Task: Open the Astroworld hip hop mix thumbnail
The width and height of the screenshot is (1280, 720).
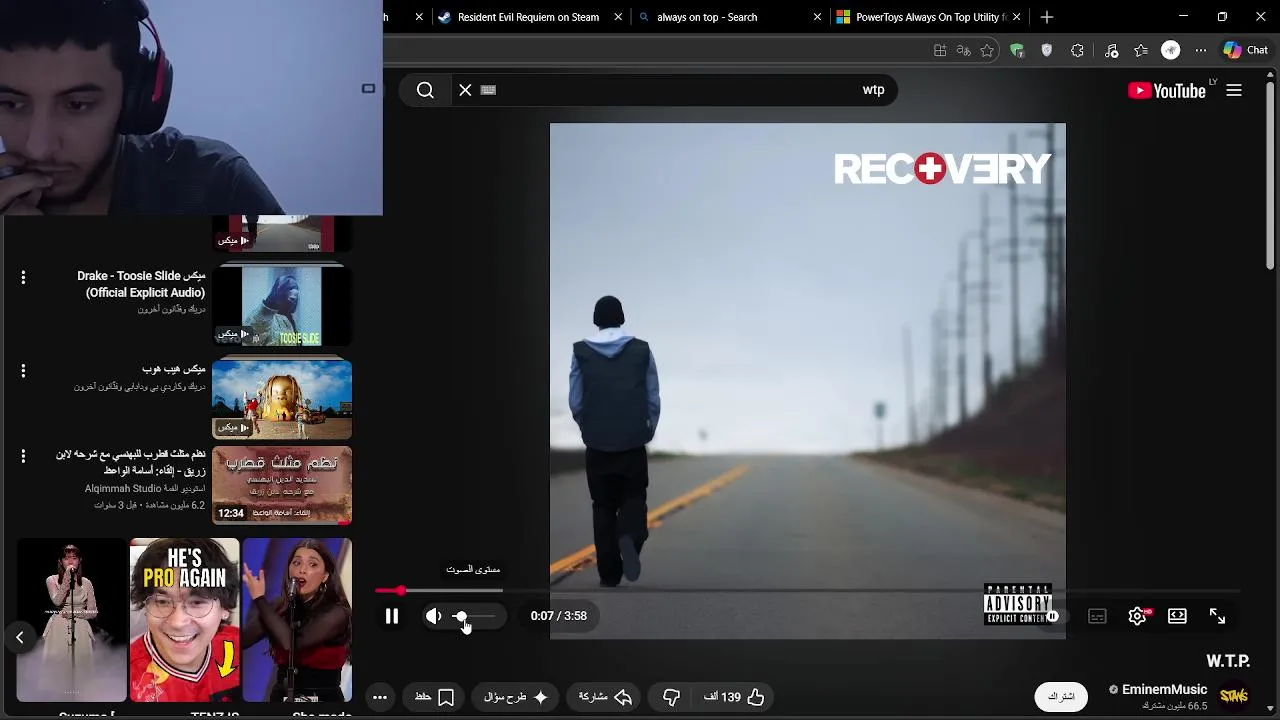Action: 282,398
